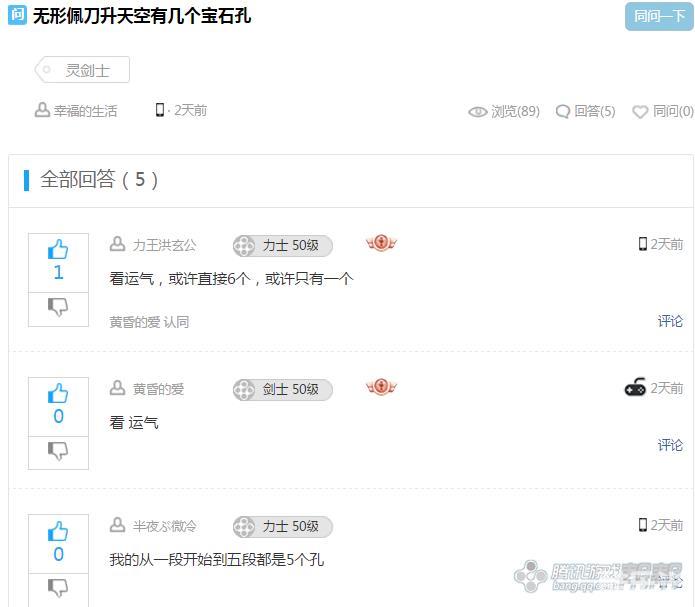The width and height of the screenshot is (695, 607).
Task: Click the red winged badge beside 力士 50级
Action: coord(381,243)
